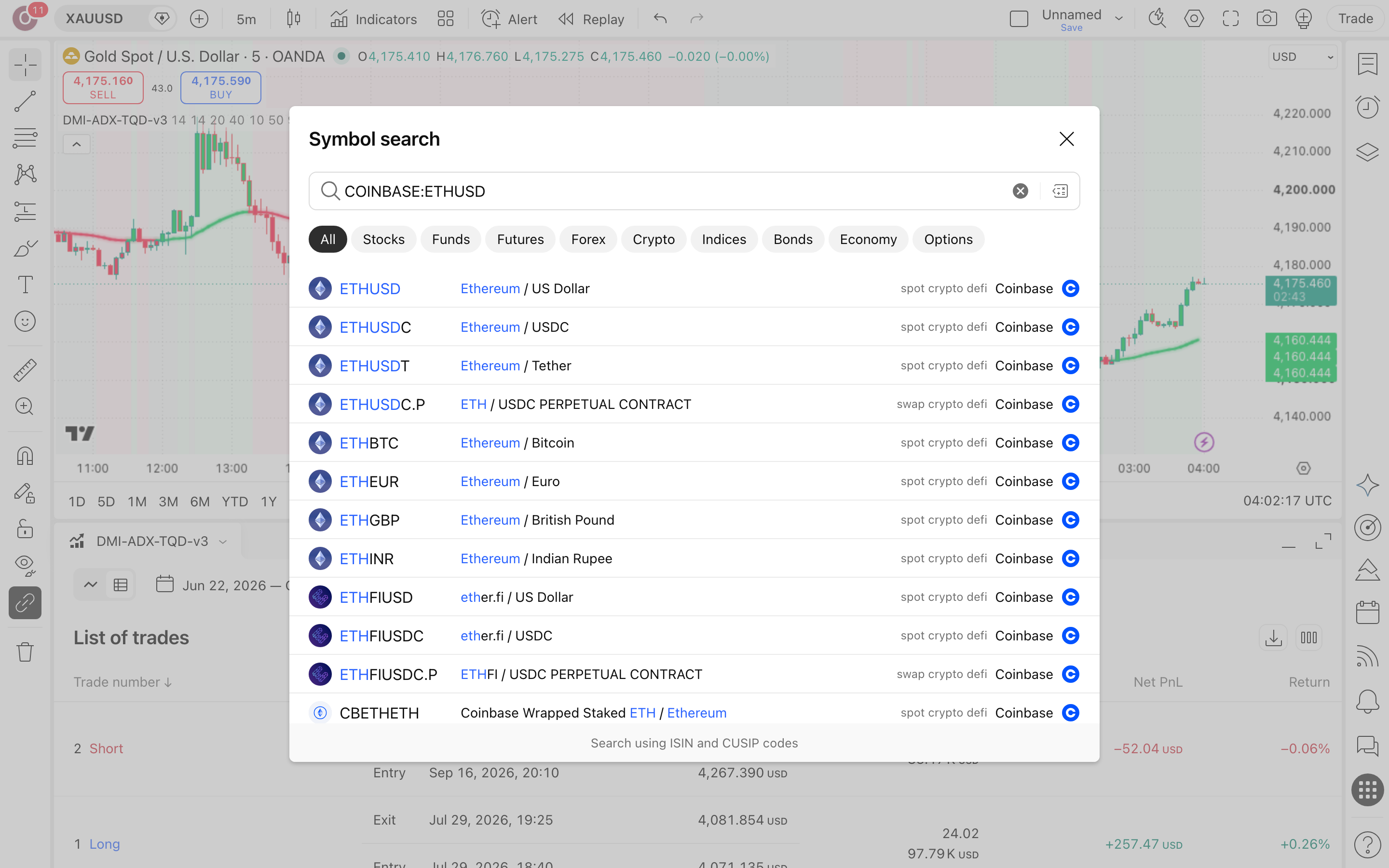The image size is (1389, 868).
Task: Close the Symbol search dialog
Action: [1066, 139]
